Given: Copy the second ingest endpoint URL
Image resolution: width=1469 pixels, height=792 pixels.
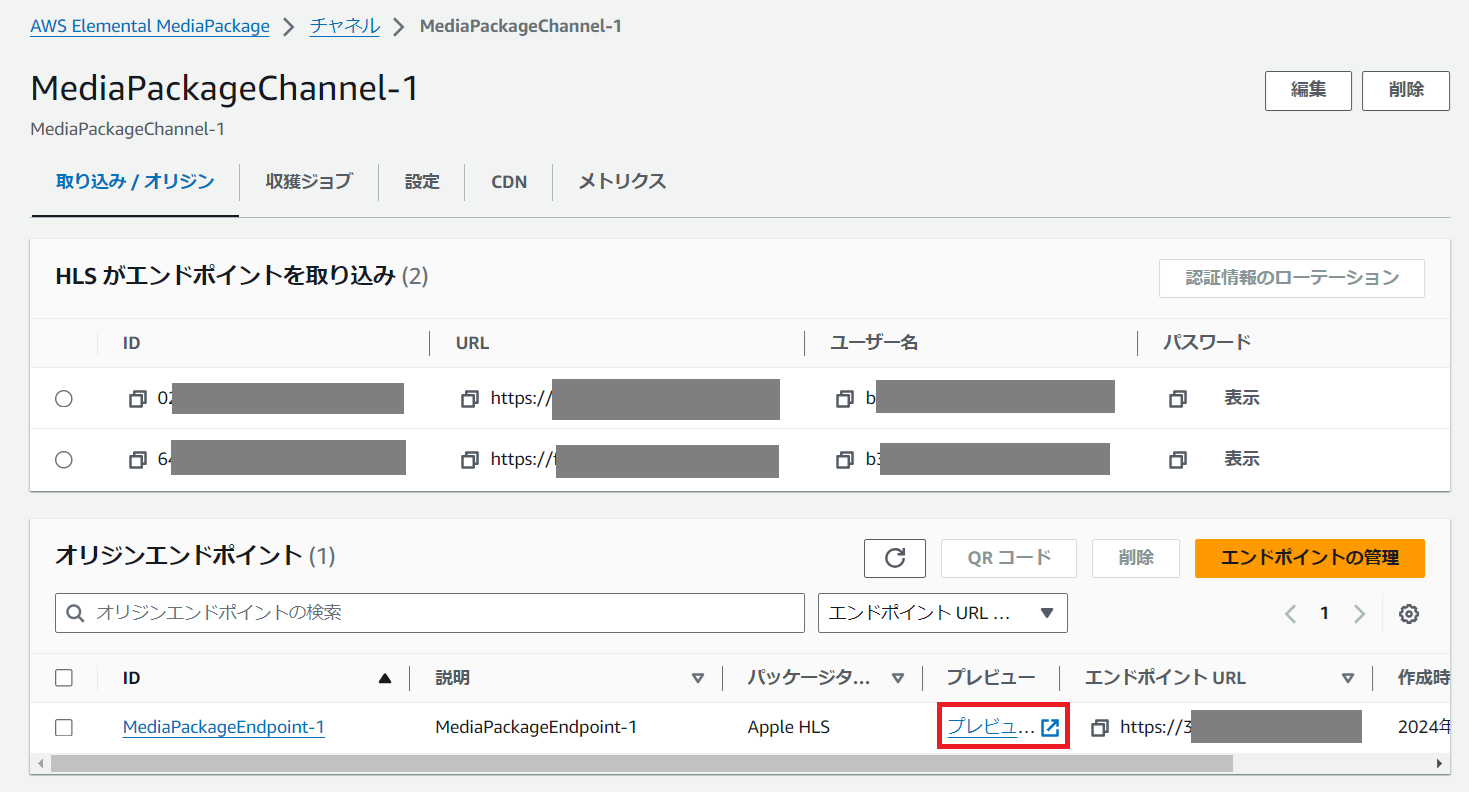Looking at the screenshot, I should (470, 460).
